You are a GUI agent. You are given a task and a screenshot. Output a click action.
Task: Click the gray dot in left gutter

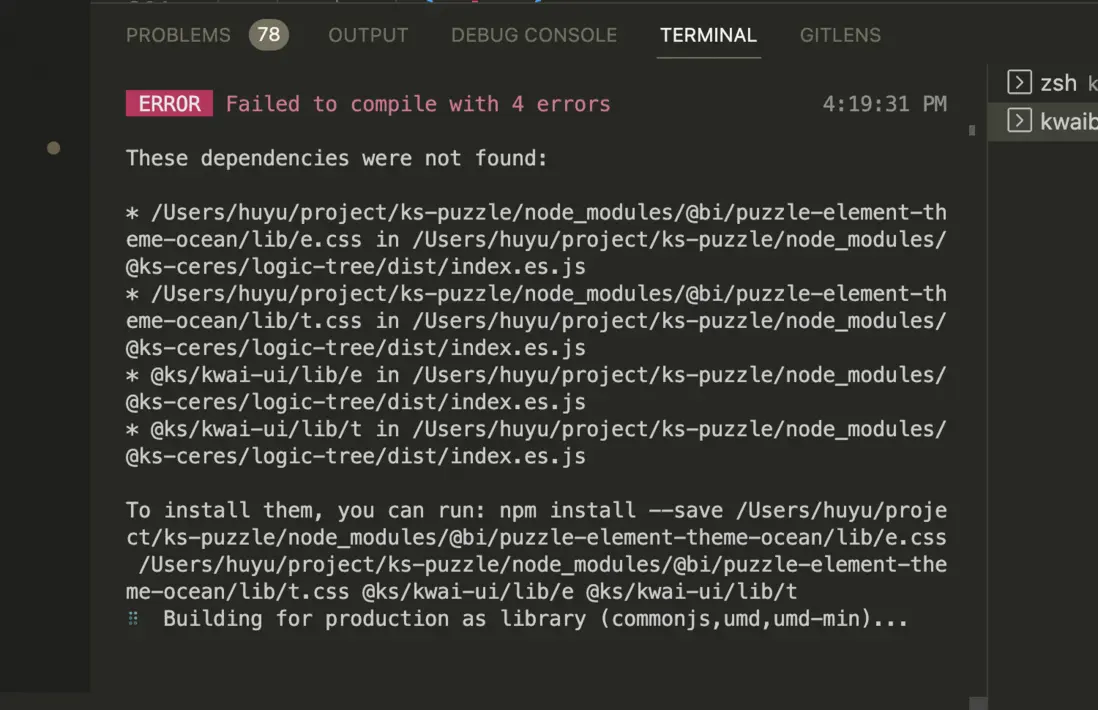54,148
